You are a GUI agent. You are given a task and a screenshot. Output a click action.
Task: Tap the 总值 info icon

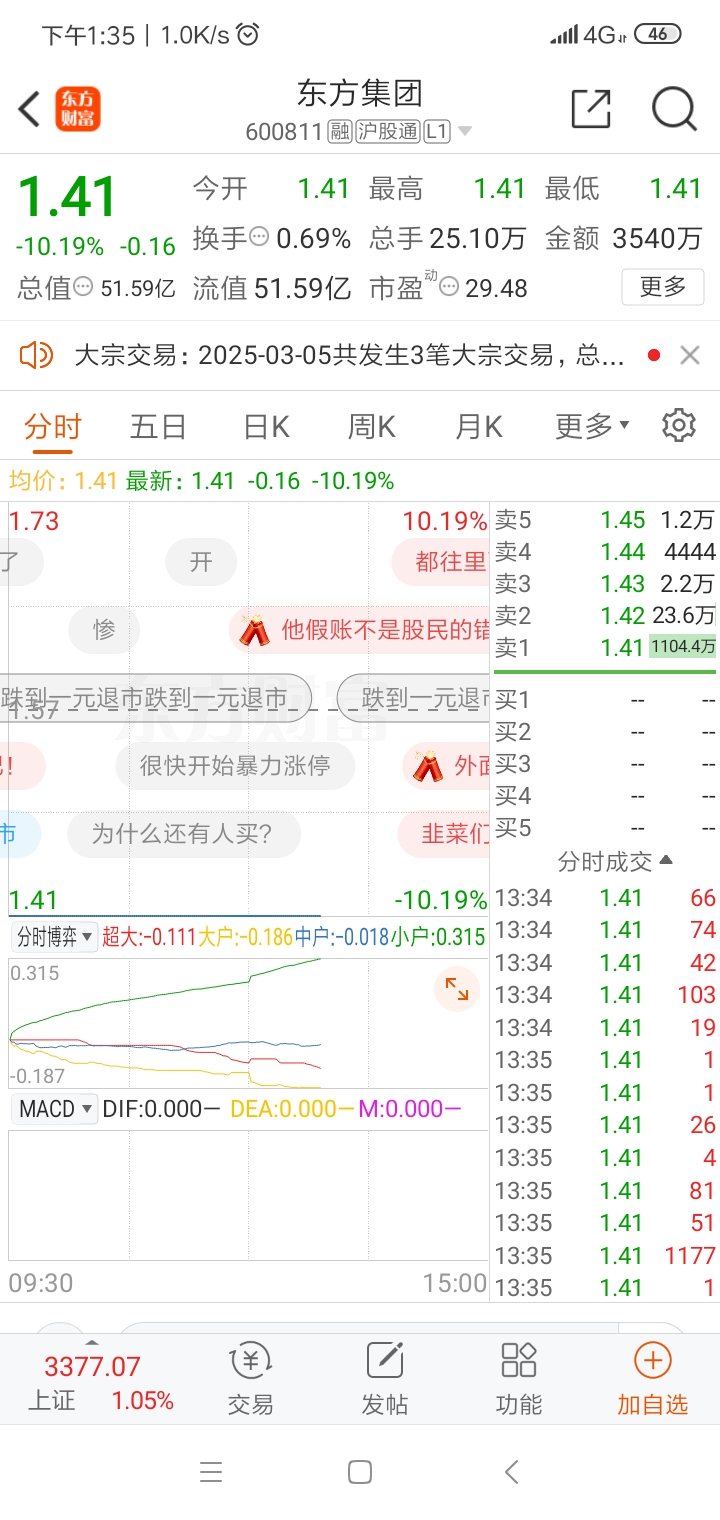[x=83, y=288]
